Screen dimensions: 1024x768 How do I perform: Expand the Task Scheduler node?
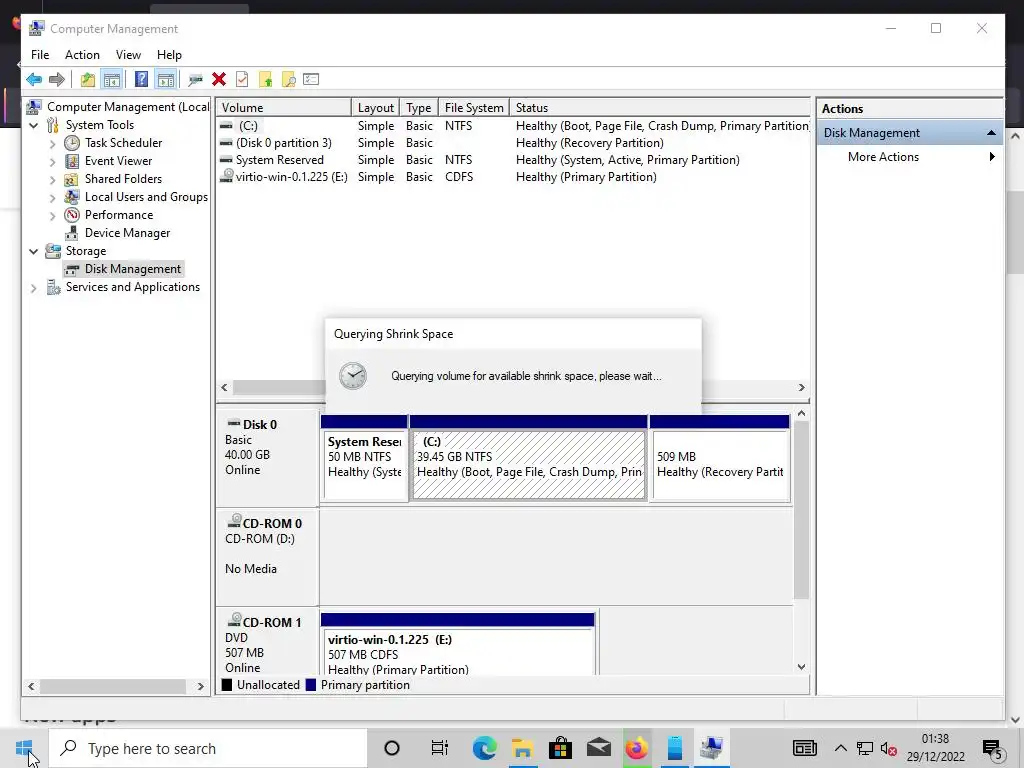point(53,144)
